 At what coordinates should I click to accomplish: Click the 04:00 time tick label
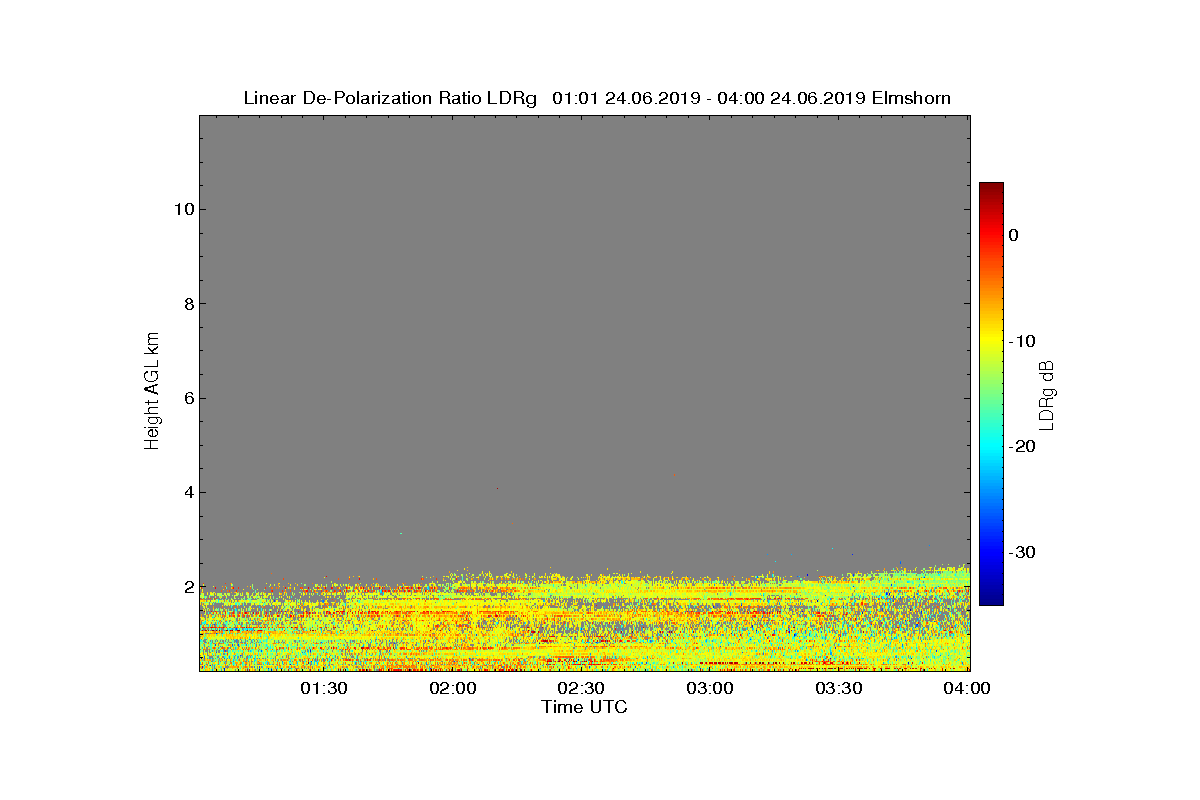(x=967, y=689)
